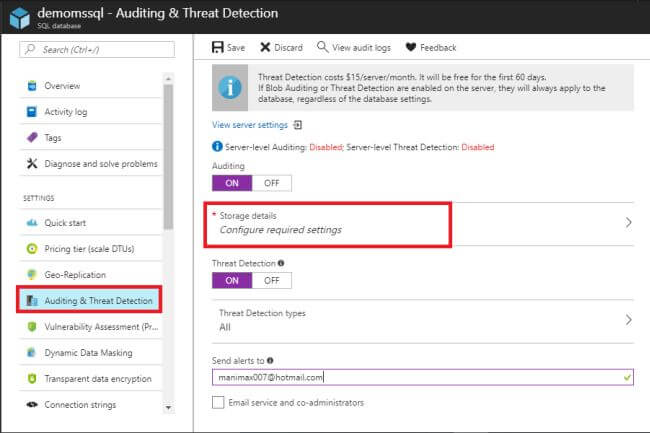The image size is (650, 433).
Task: Expand Threat Detection types chevron arrow
Action: click(x=628, y=320)
